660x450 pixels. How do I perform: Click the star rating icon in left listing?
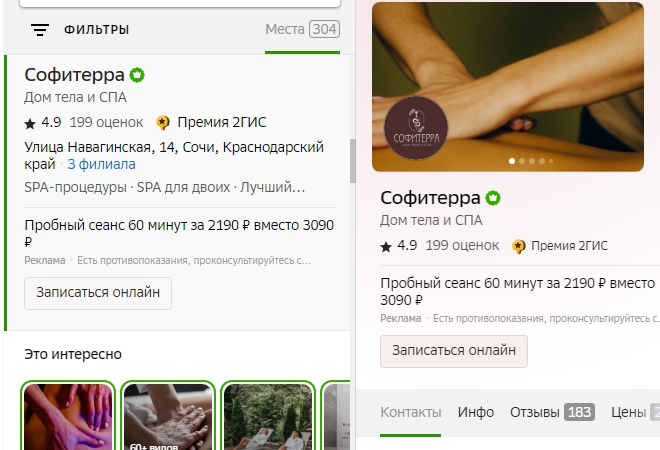click(30, 123)
